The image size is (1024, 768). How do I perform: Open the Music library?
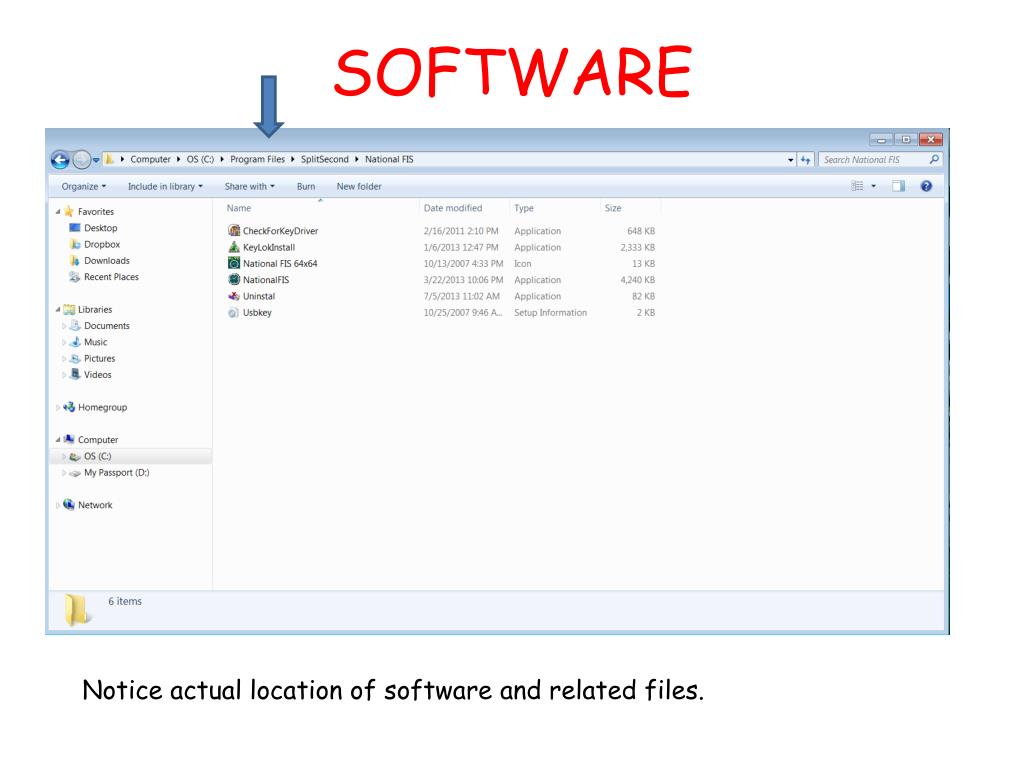[95, 342]
